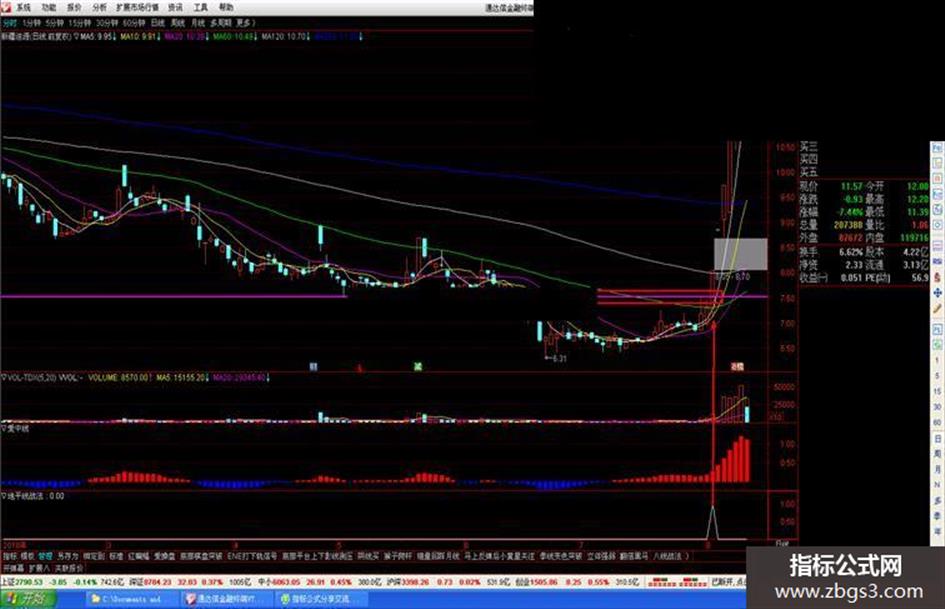Select the 季 sidebar period button
Image resolution: width=945 pixels, height=609 pixels.
click(x=937, y=516)
